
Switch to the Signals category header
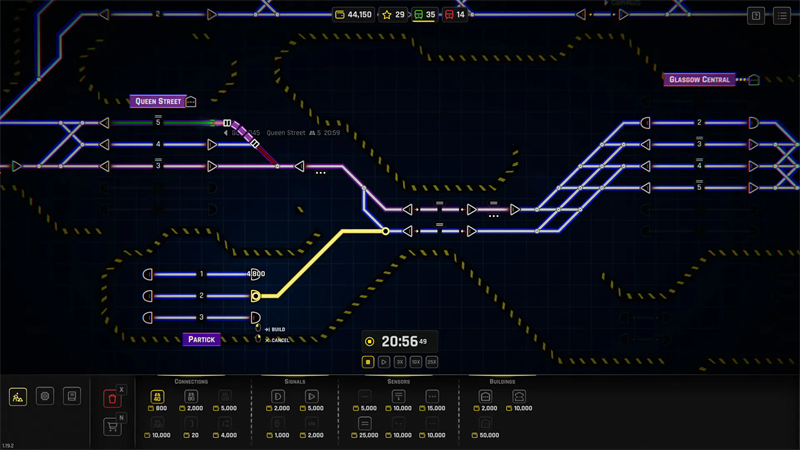pyautogui.click(x=295, y=382)
